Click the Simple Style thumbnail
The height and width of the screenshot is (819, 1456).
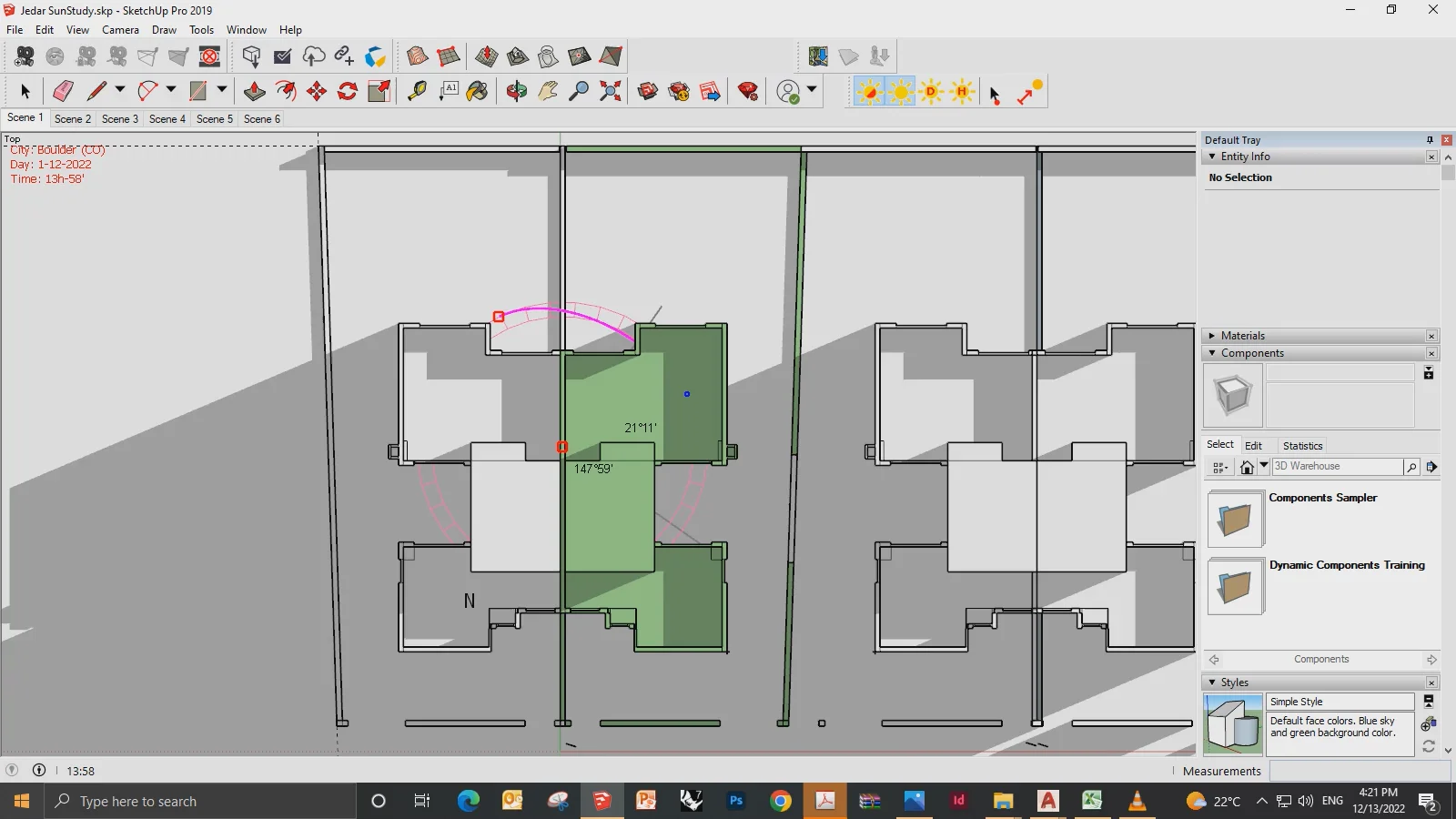click(1233, 723)
